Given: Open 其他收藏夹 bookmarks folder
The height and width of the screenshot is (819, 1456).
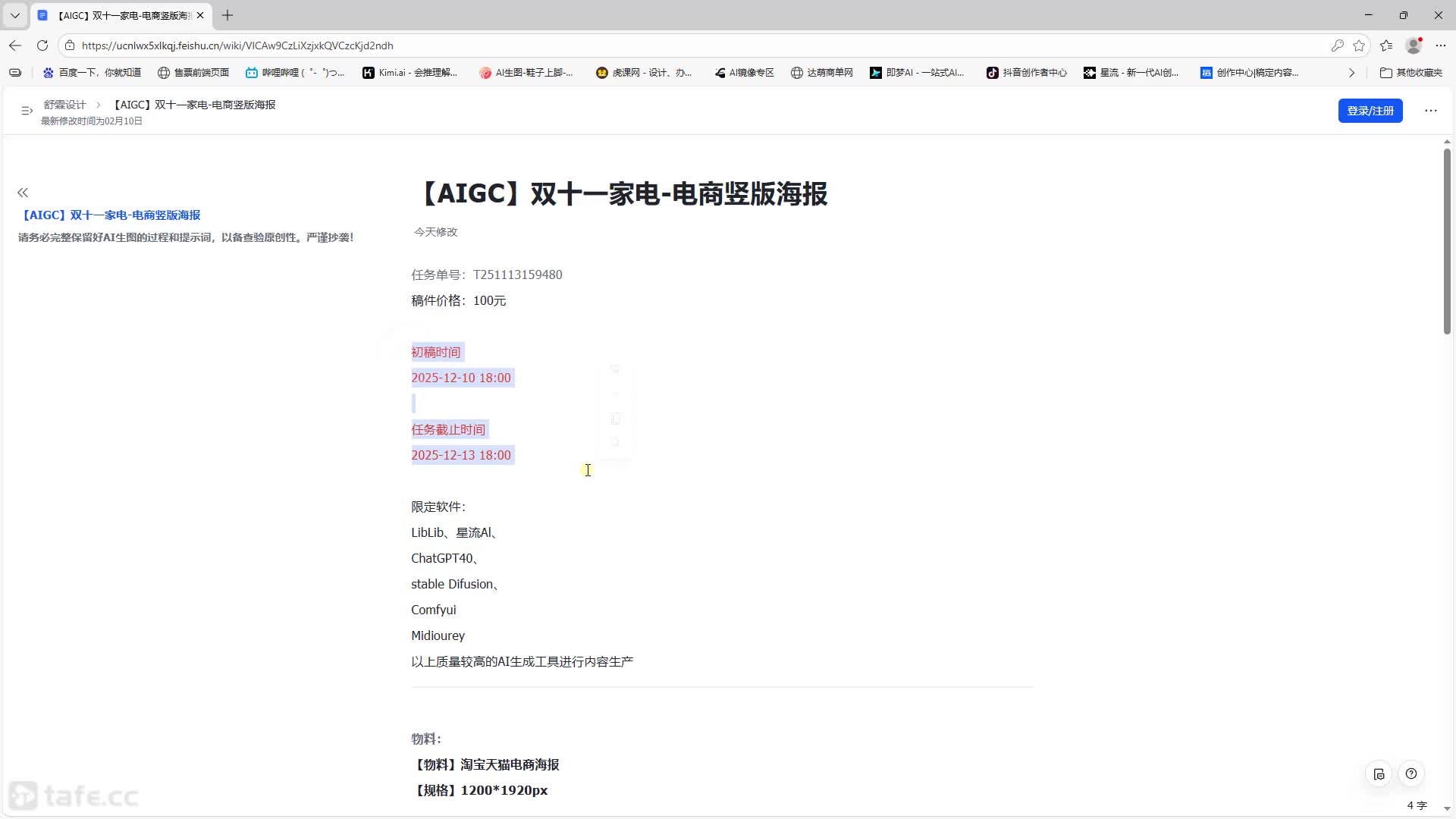Looking at the screenshot, I should [x=1411, y=73].
